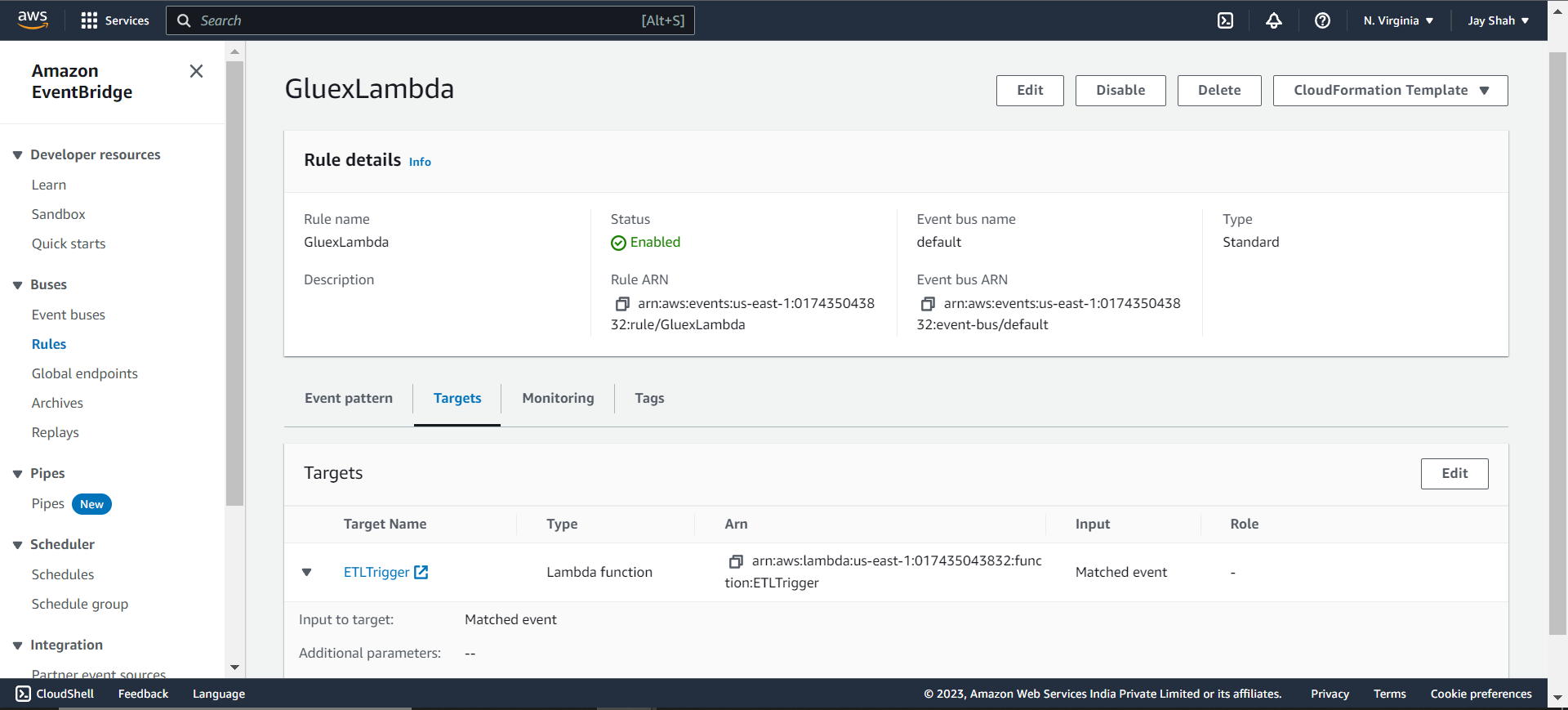Edit the Targets section
This screenshot has height=710, width=1568.
[1454, 474]
